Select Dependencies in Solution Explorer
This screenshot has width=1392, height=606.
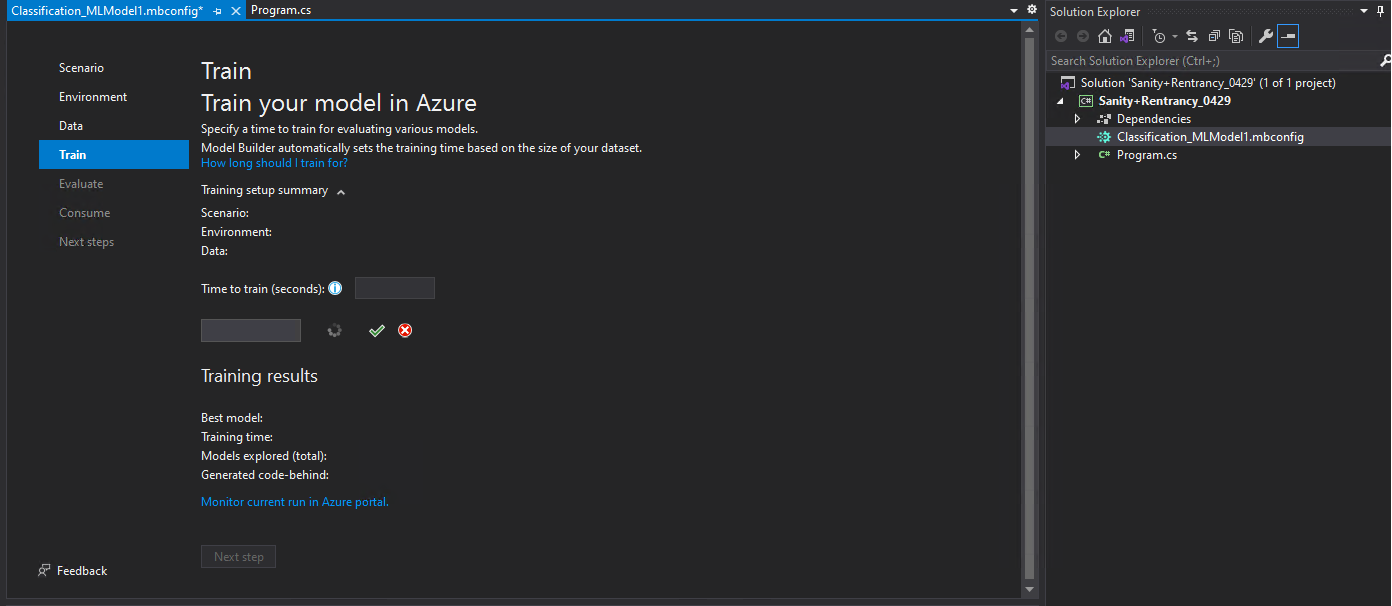click(x=1153, y=119)
